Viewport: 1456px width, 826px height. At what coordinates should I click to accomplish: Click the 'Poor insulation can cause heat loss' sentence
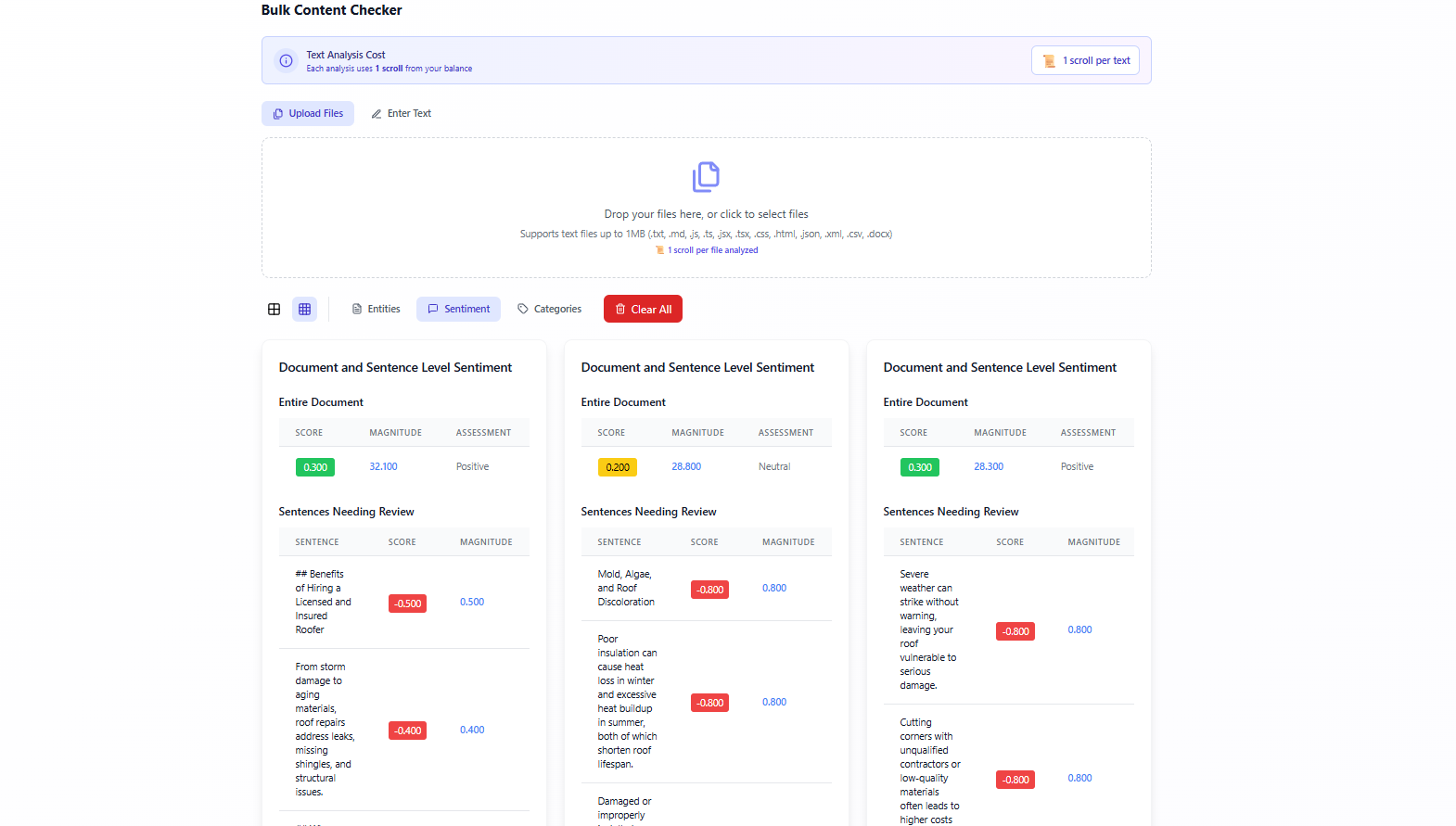tap(627, 702)
